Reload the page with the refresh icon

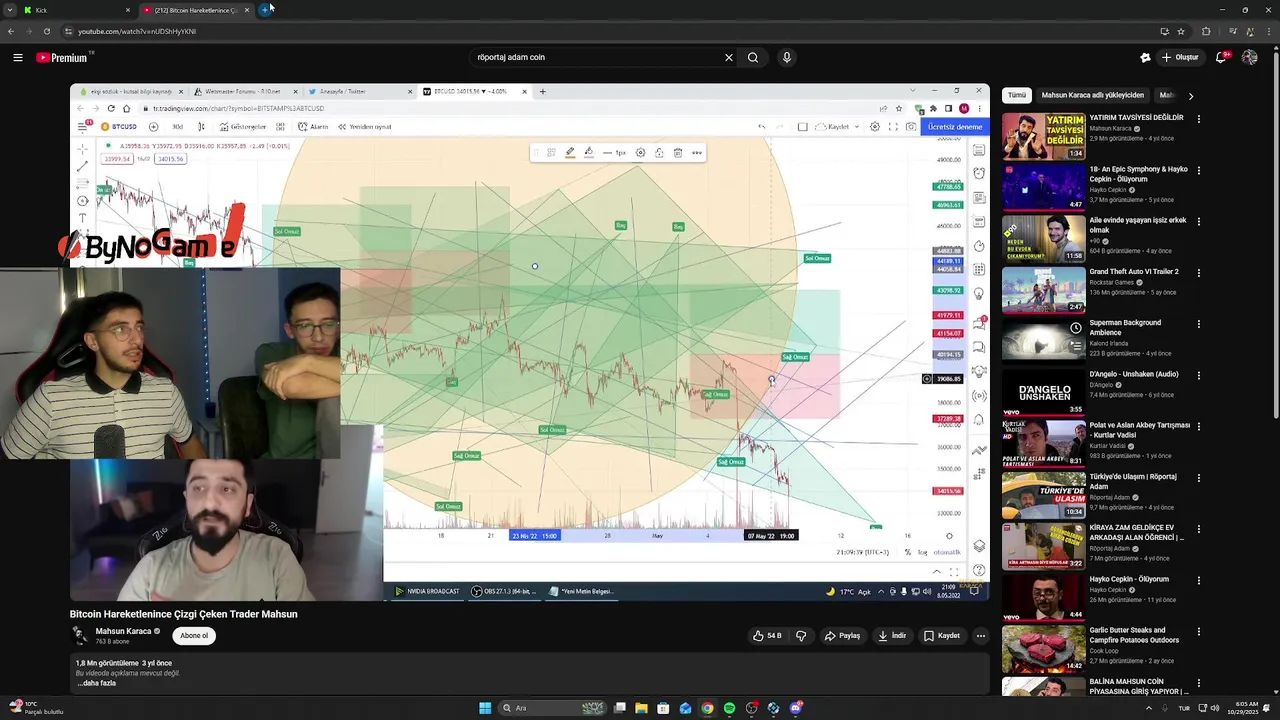(46, 31)
